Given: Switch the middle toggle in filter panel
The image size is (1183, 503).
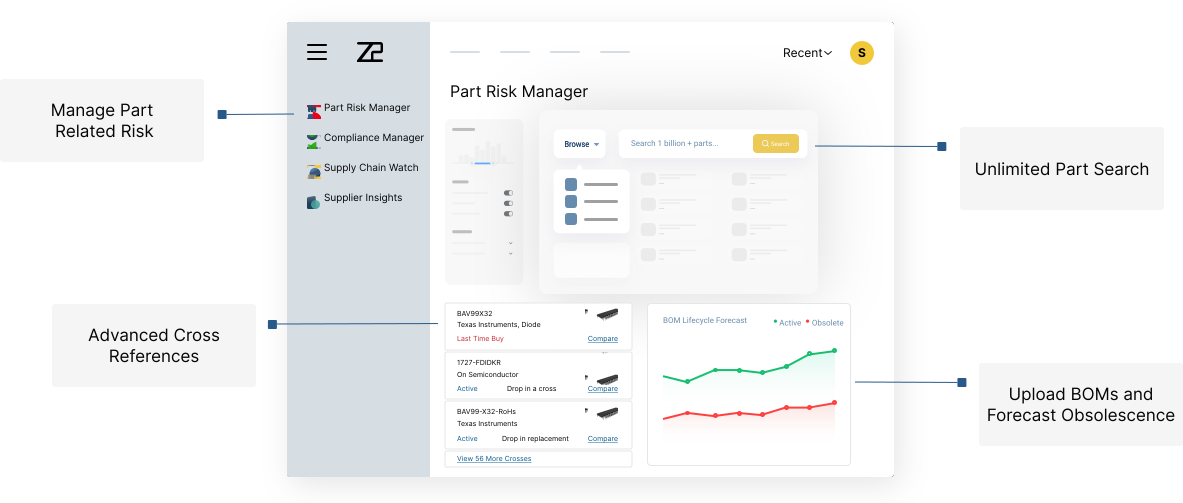Looking at the screenshot, I should coord(509,204).
